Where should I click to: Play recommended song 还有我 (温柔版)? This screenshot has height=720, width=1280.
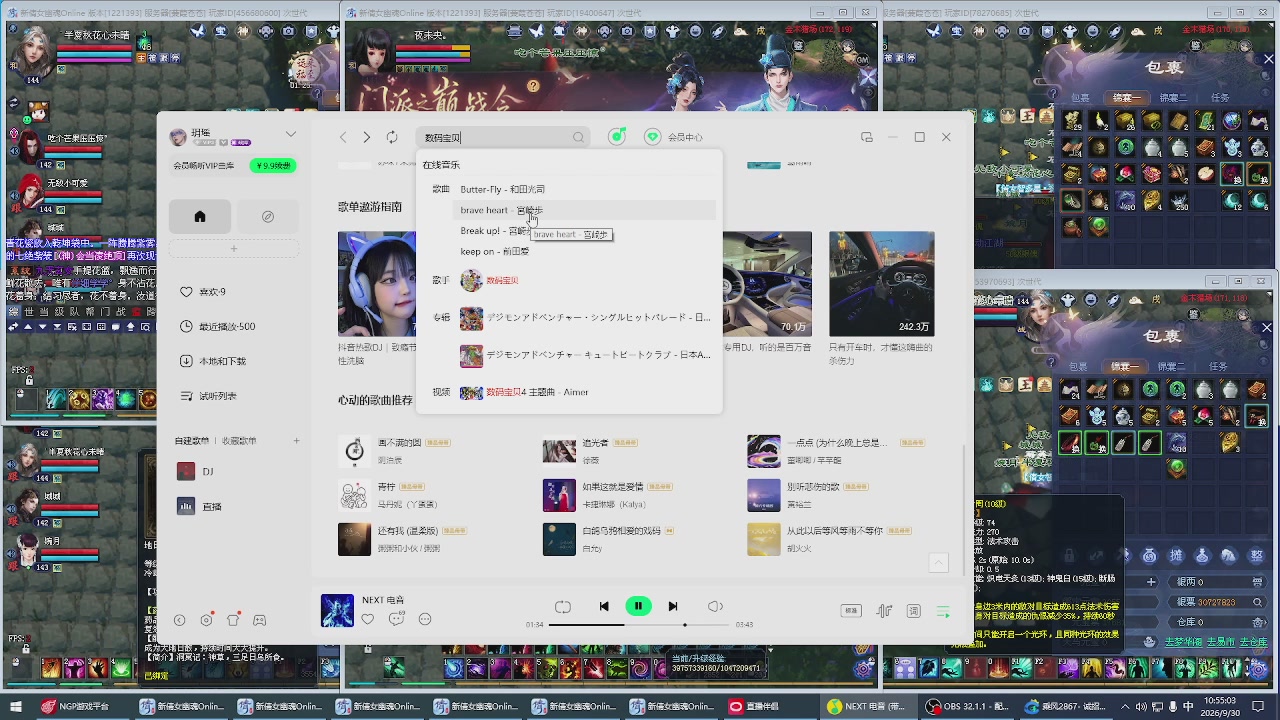(408, 531)
